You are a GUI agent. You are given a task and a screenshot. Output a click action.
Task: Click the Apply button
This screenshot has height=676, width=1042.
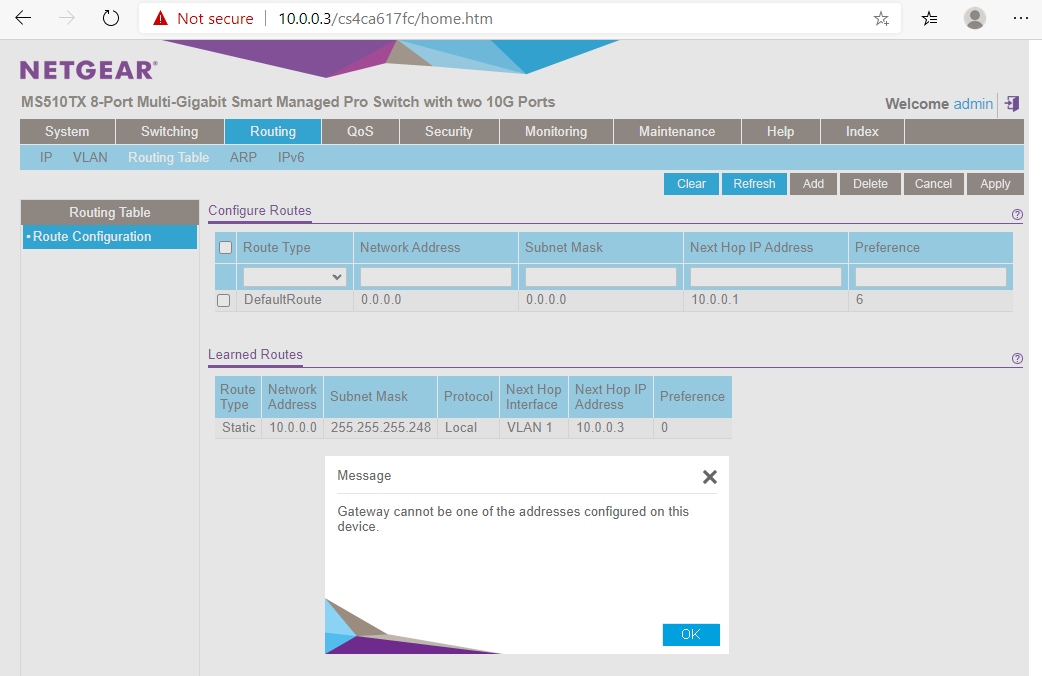click(995, 184)
